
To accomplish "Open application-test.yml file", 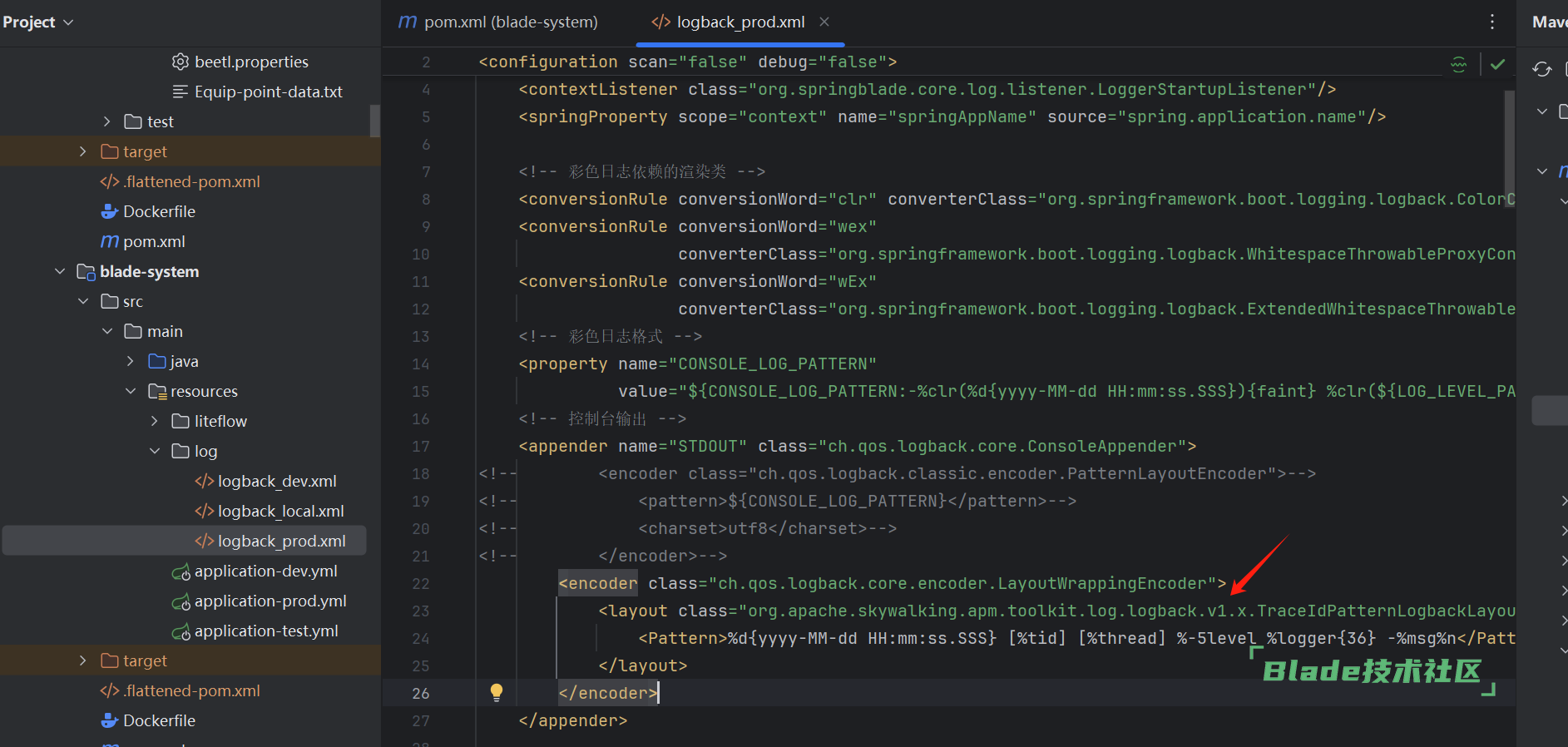I will tap(266, 631).
